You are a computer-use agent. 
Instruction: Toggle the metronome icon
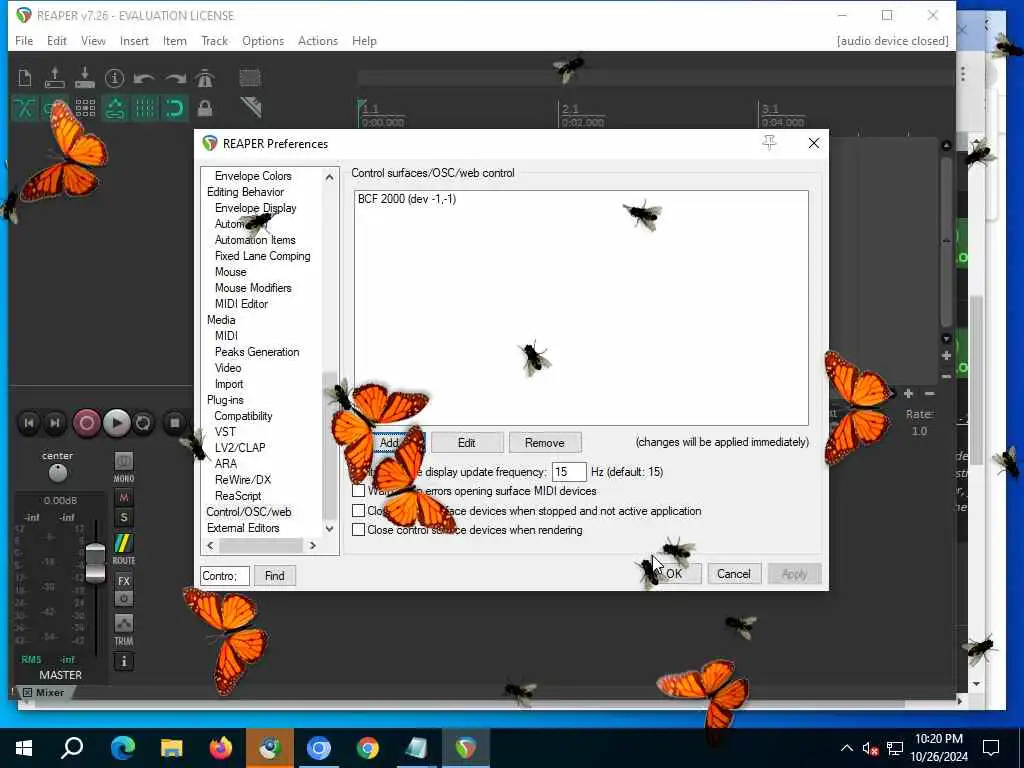pyautogui.click(x=204, y=78)
